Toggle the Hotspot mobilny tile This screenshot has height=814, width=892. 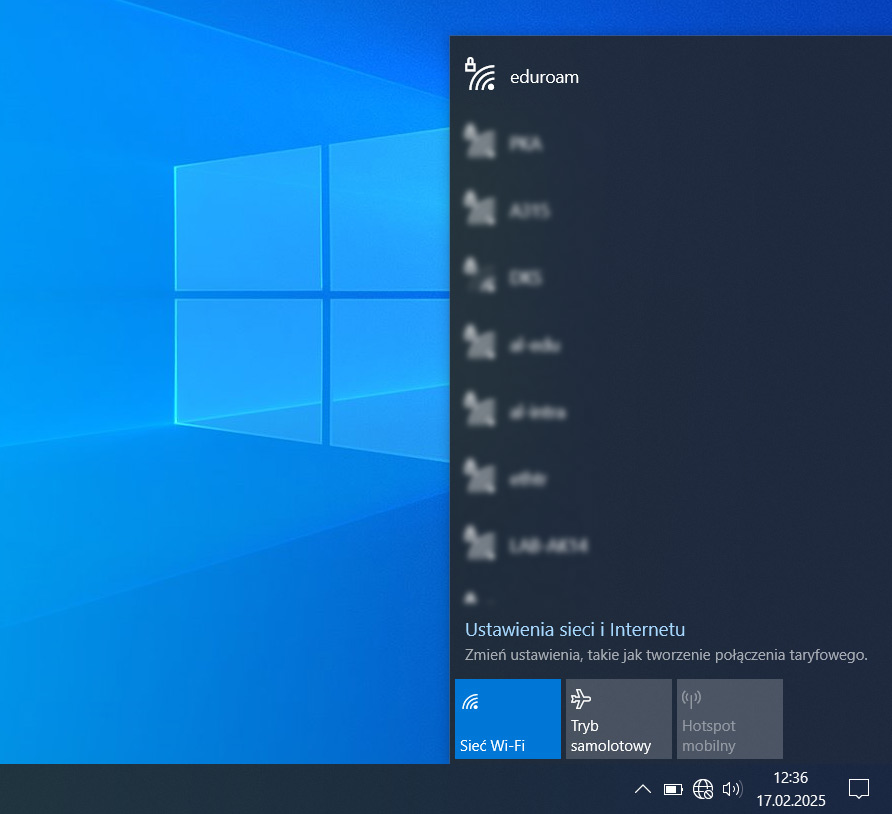pos(729,718)
